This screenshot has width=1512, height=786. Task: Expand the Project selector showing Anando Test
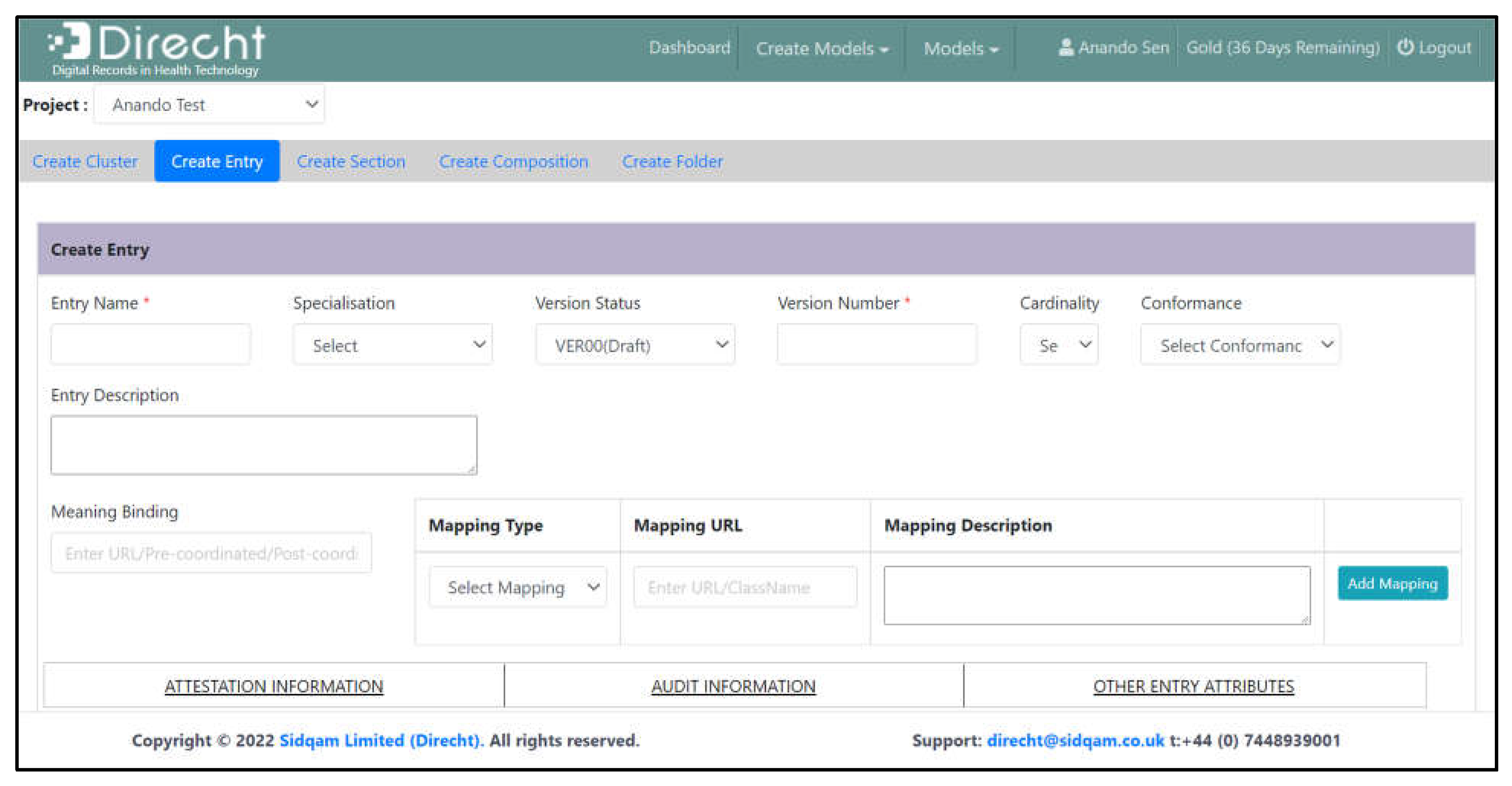click(209, 105)
